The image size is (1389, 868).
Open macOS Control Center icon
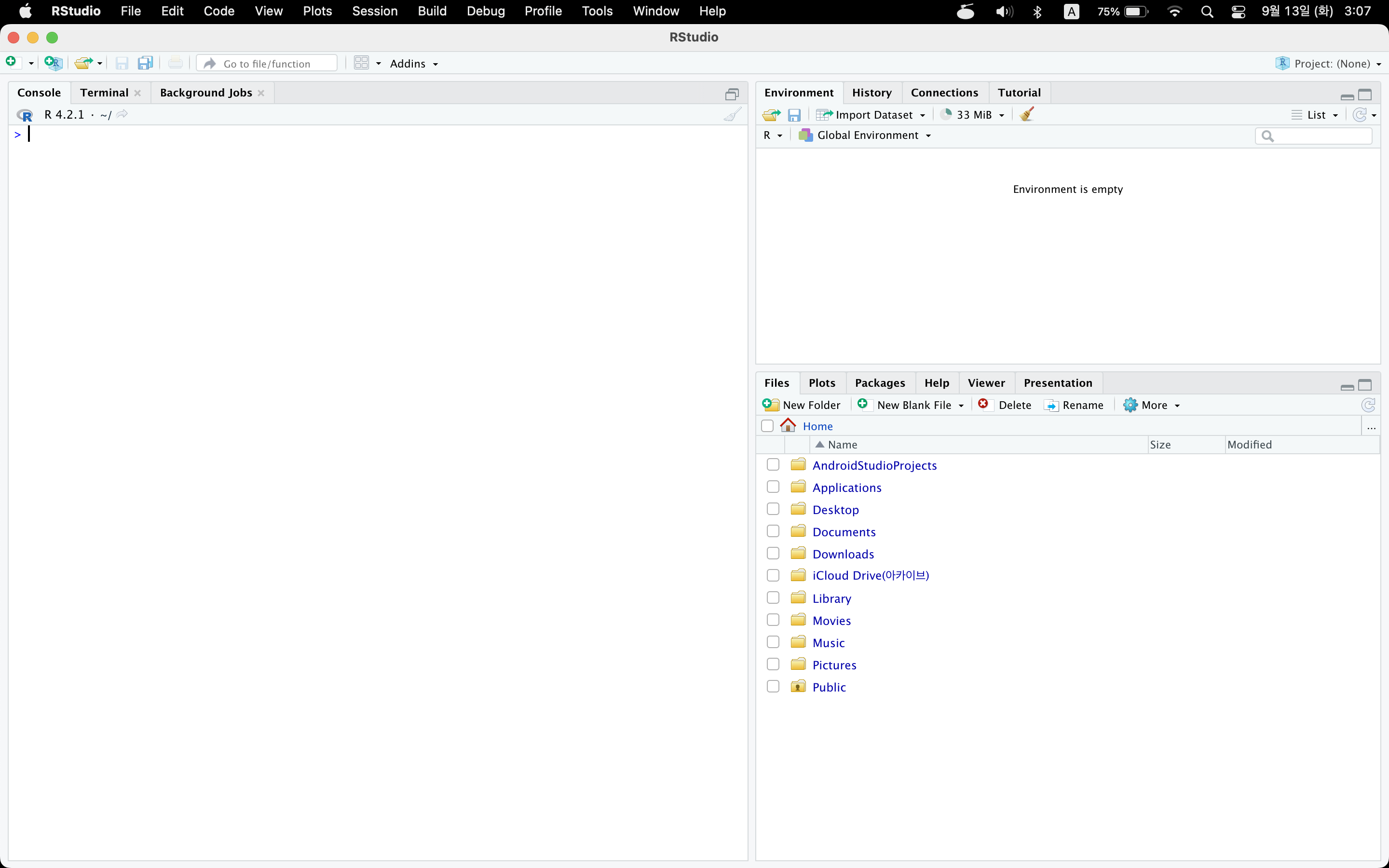click(x=1239, y=12)
